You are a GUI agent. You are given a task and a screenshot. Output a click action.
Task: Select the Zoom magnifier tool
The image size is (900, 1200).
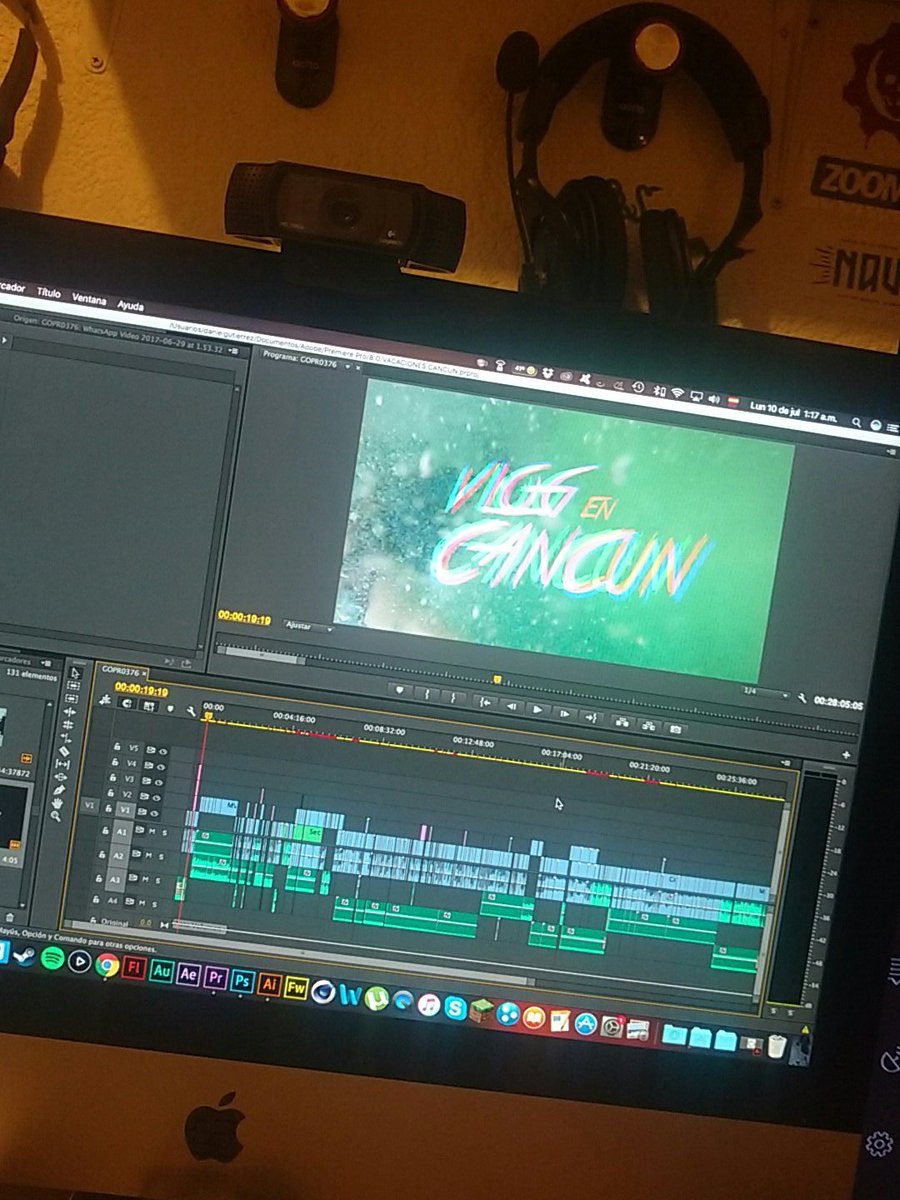(55, 816)
